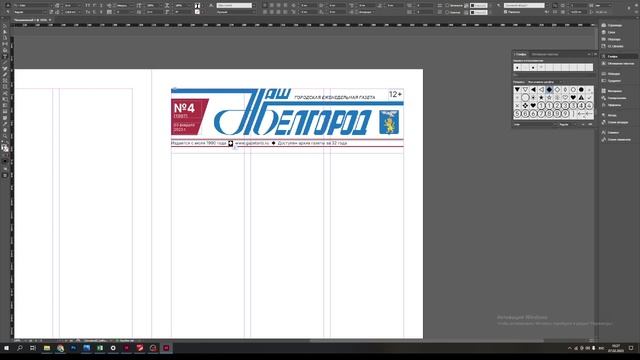Toggle the upper checkbox beside the color swatches
640x360 pixels.
click(x=447, y=5)
